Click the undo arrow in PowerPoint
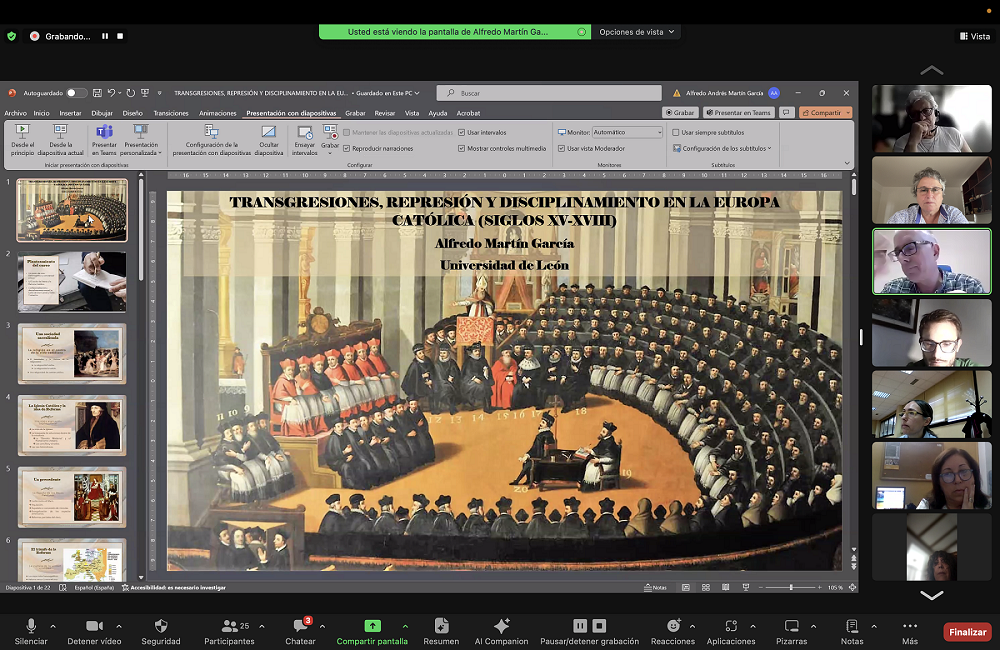 coord(112,93)
